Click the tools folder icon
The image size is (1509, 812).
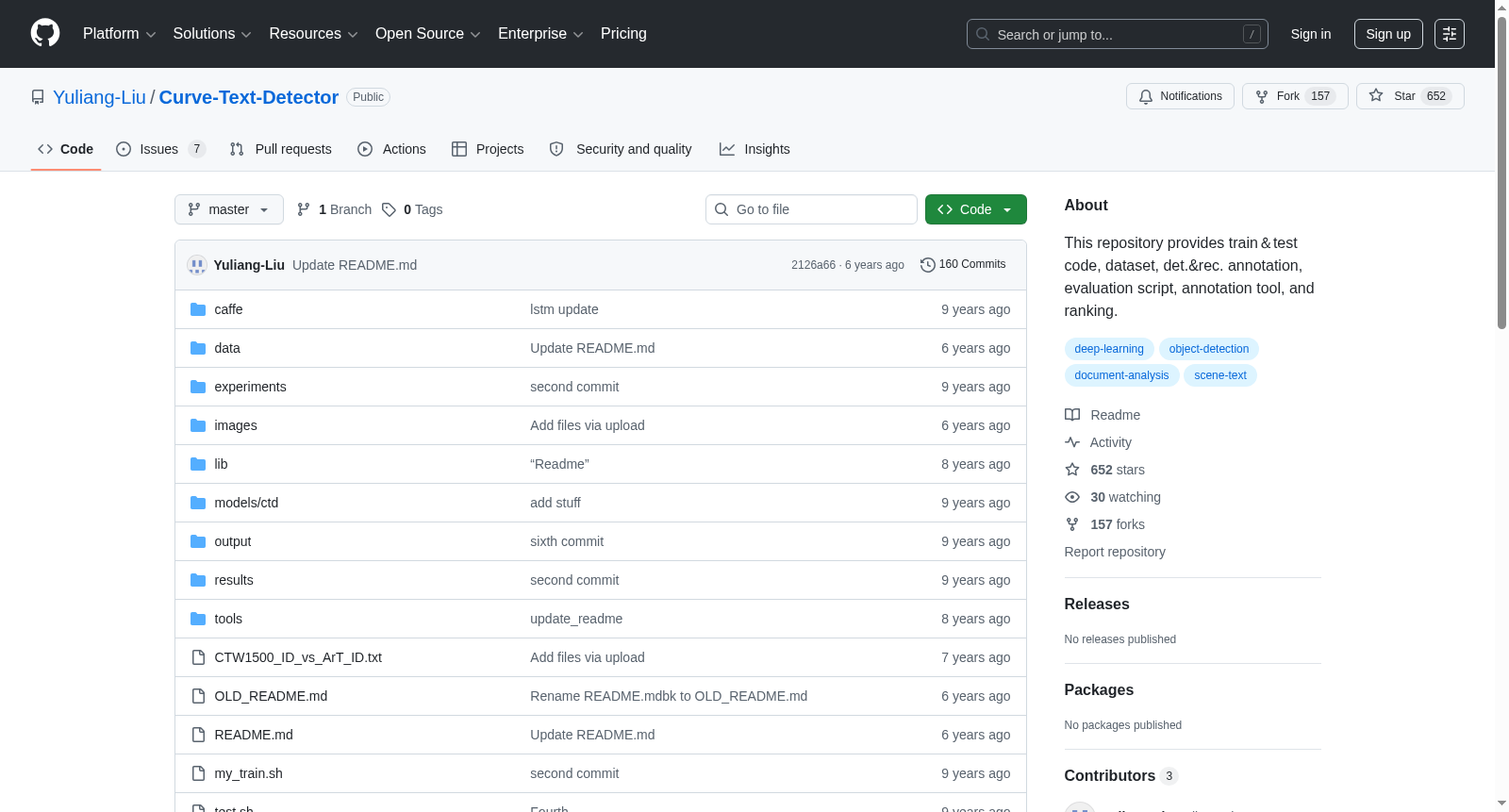198,619
